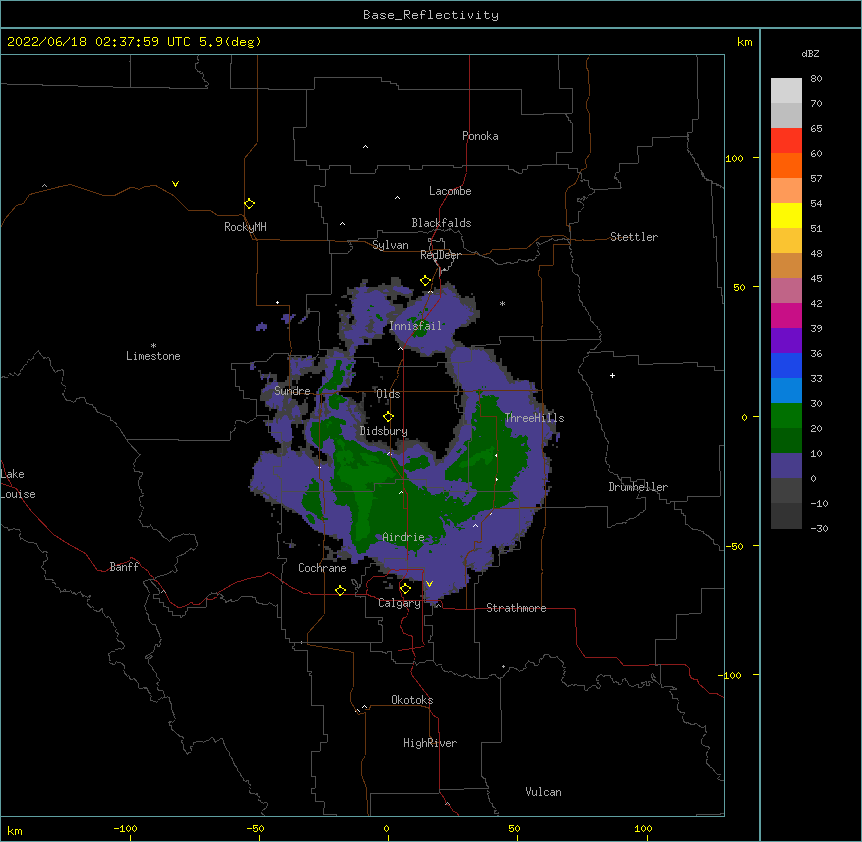This screenshot has width=862, height=842.
Task: Pick the blue 33-36 dBZ legend swatch
Action: pos(786,365)
